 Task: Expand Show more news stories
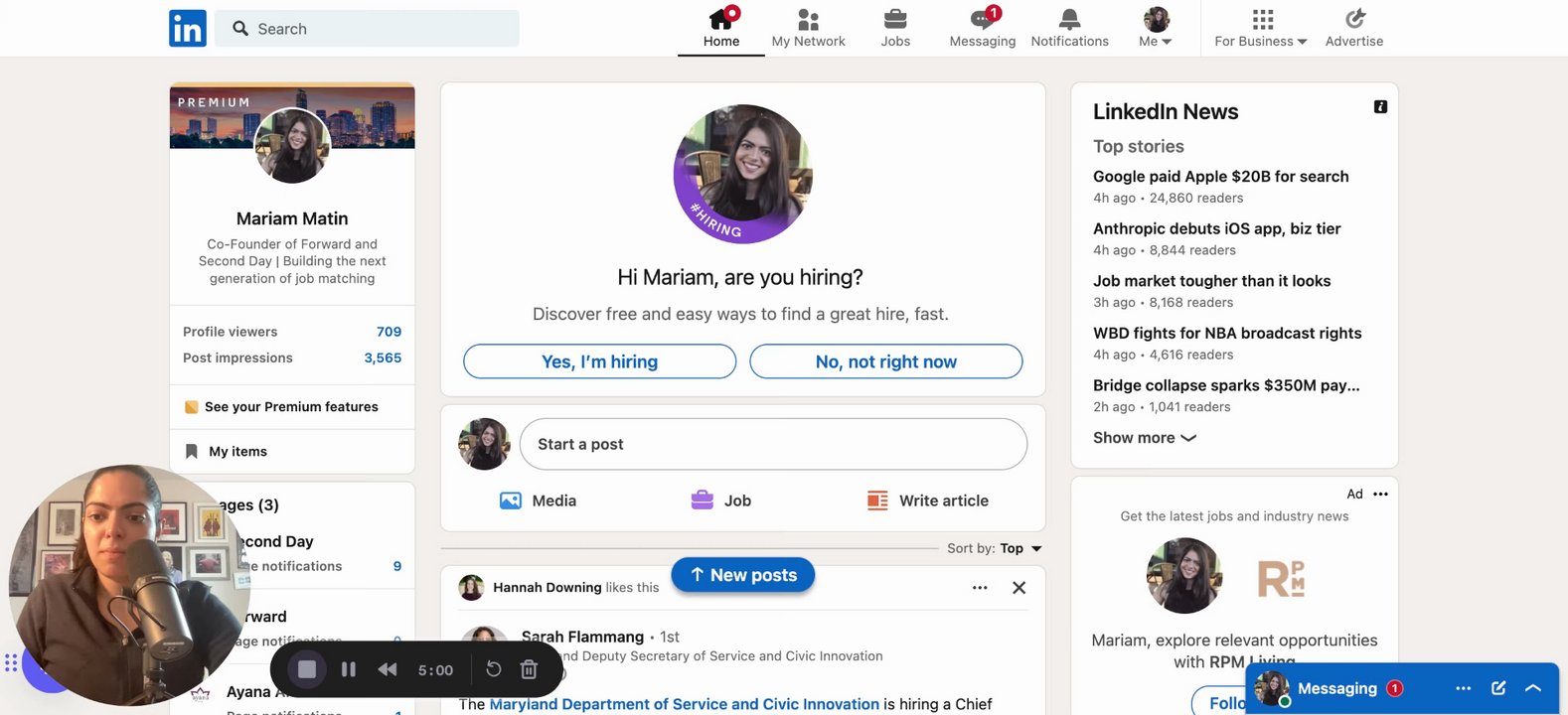[x=1145, y=438]
